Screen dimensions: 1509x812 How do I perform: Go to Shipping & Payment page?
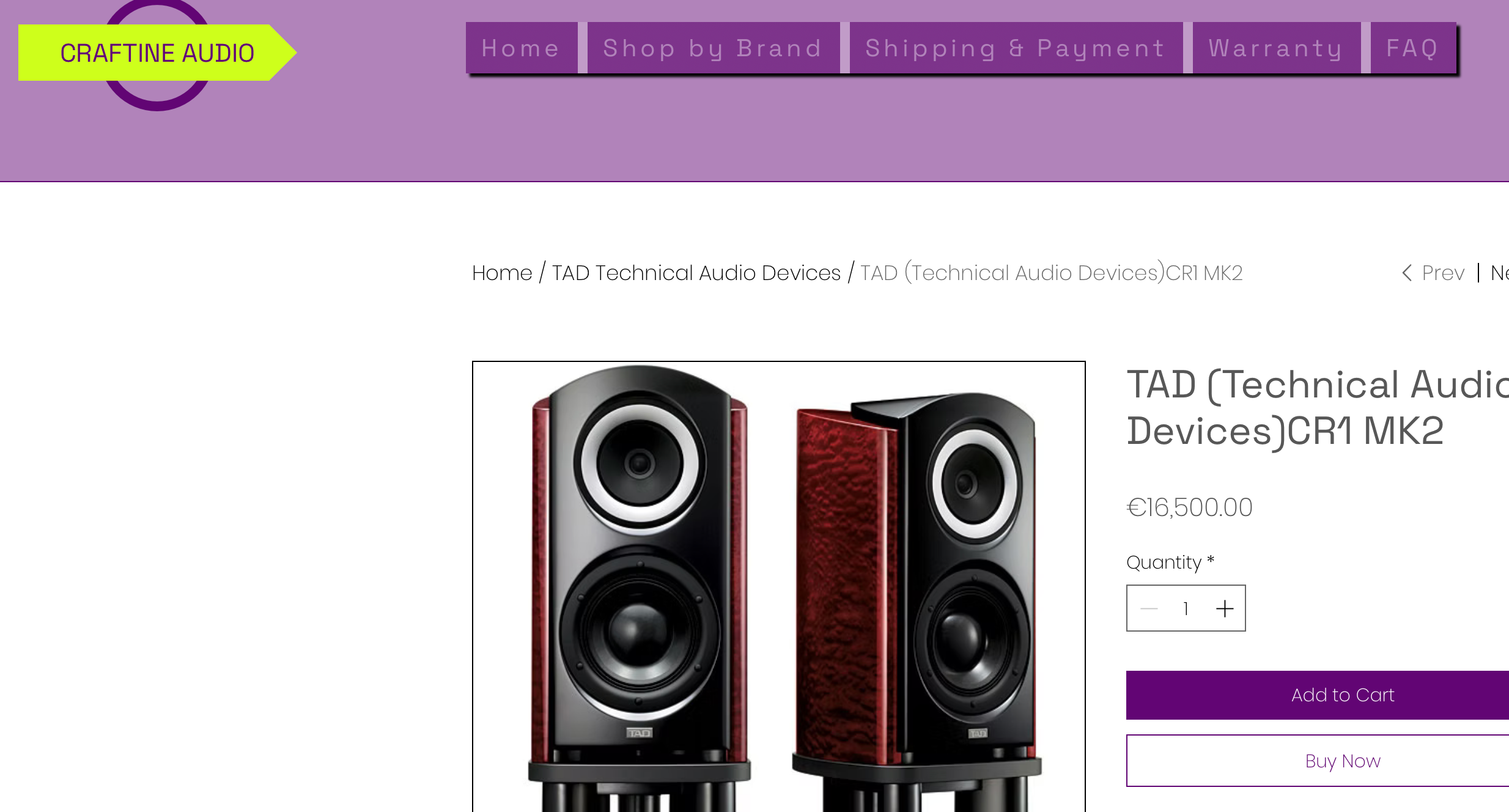pyautogui.click(x=1016, y=48)
